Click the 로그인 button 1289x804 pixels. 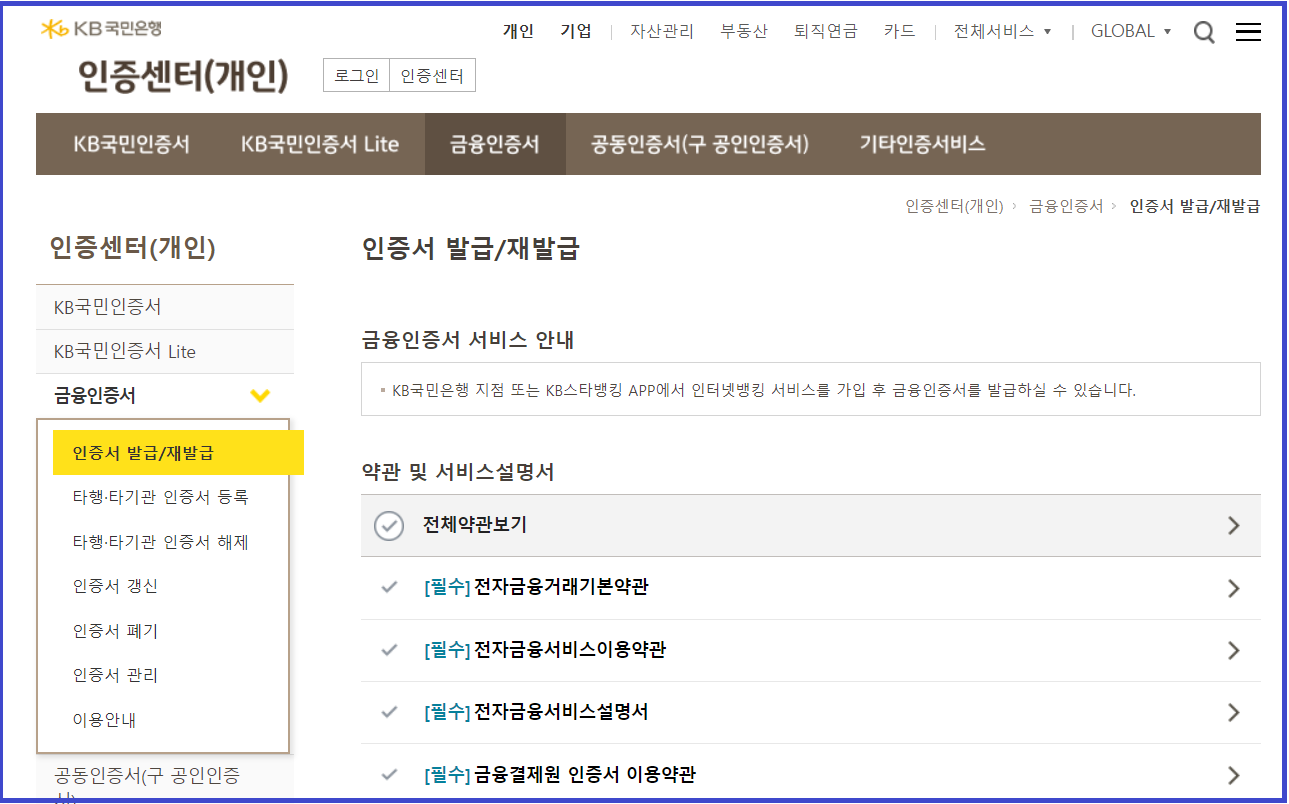[357, 76]
